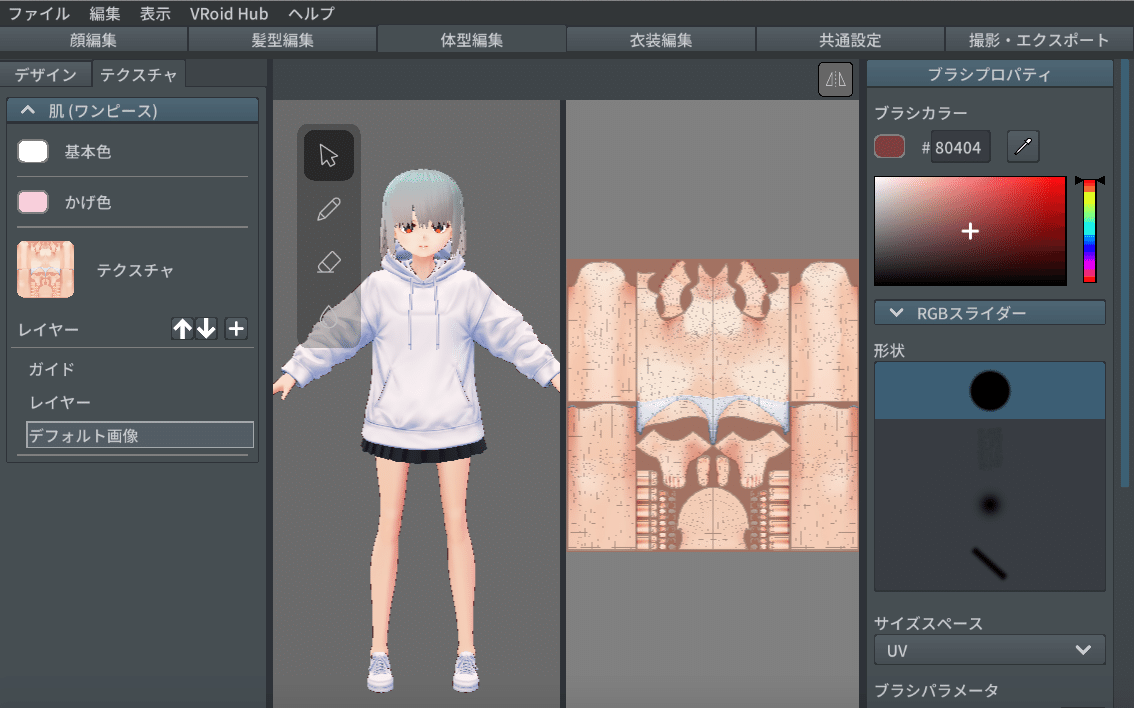Toggle the mirror symmetry icon
Screen dimensions: 1134x708
click(x=835, y=79)
